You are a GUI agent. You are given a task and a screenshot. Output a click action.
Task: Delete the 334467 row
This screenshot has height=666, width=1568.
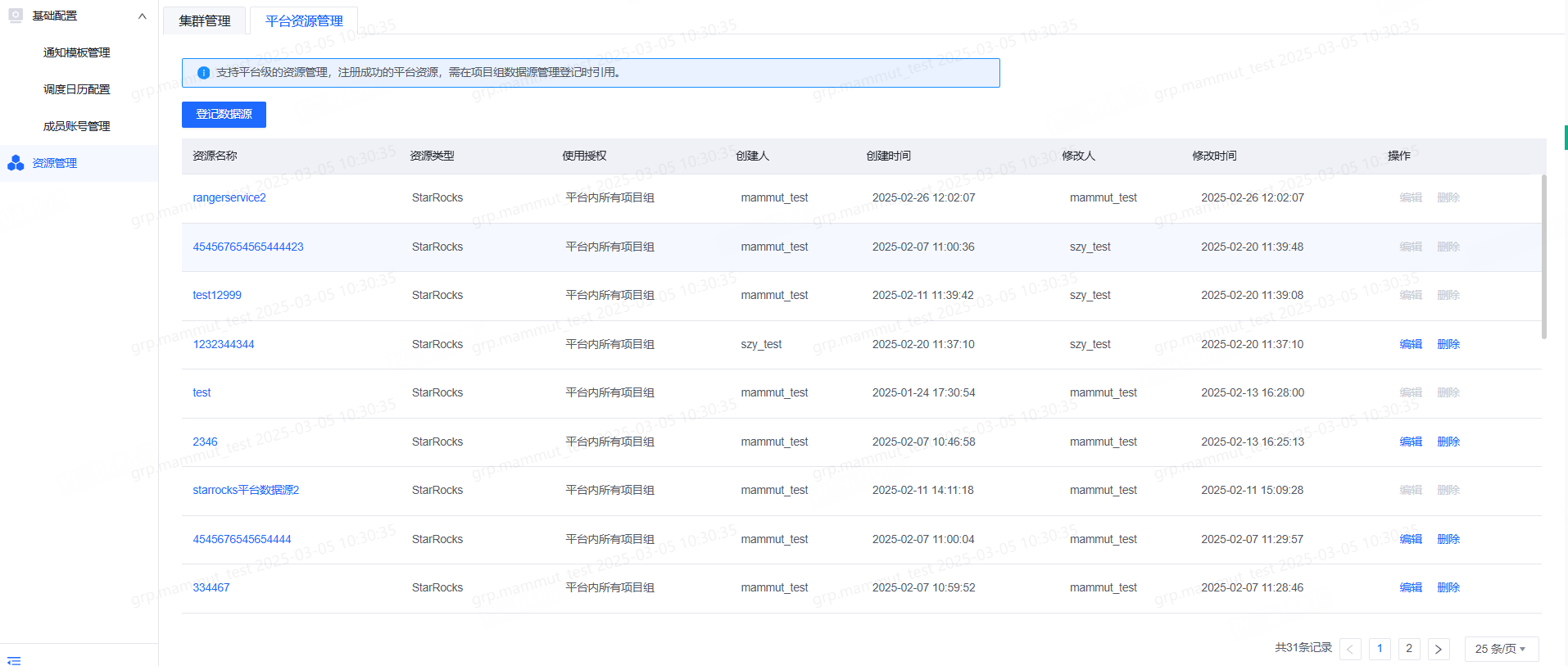[x=1448, y=587]
